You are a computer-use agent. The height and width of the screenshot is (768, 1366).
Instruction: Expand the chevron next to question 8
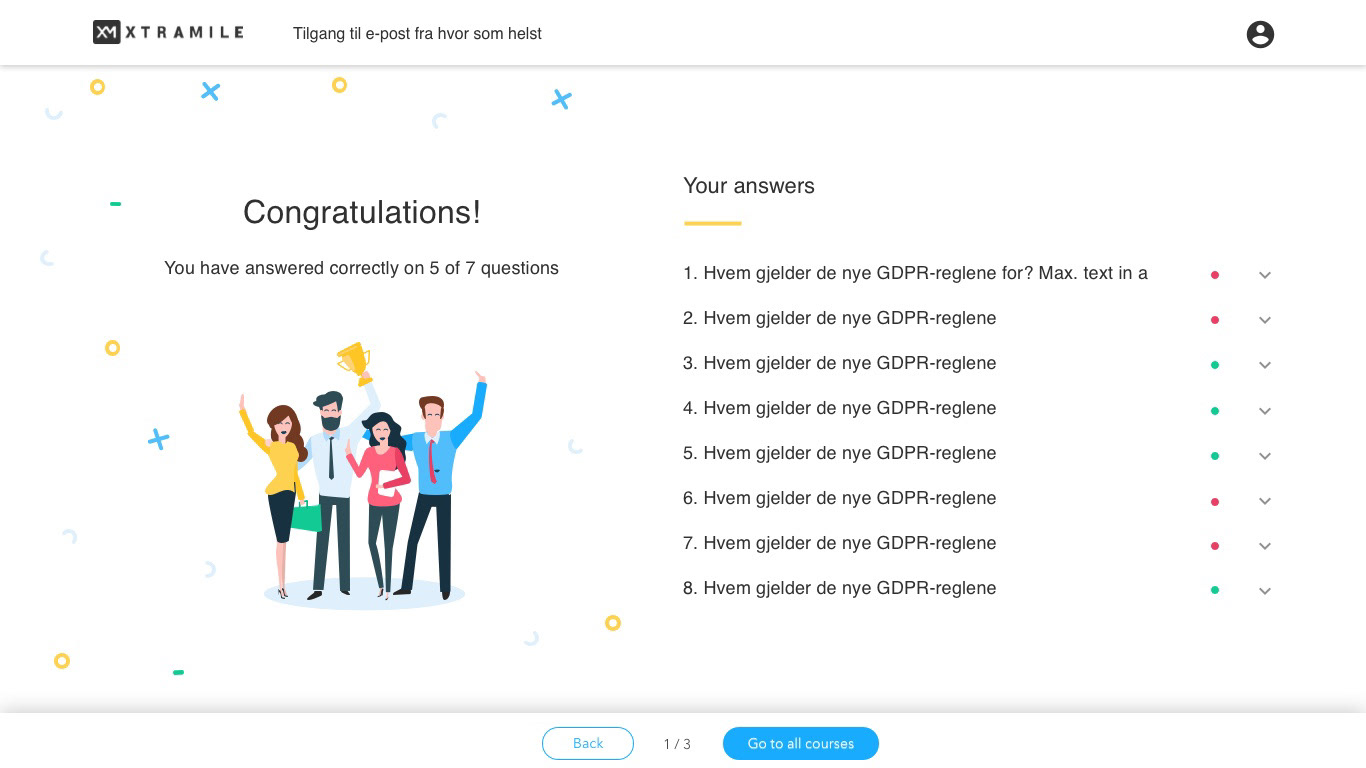[1265, 591]
